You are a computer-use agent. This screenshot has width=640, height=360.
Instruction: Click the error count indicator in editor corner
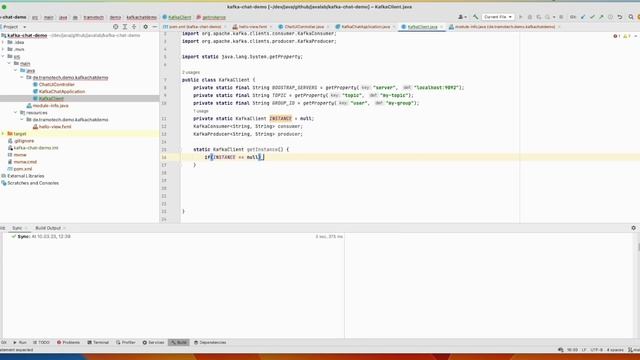click(x=616, y=36)
